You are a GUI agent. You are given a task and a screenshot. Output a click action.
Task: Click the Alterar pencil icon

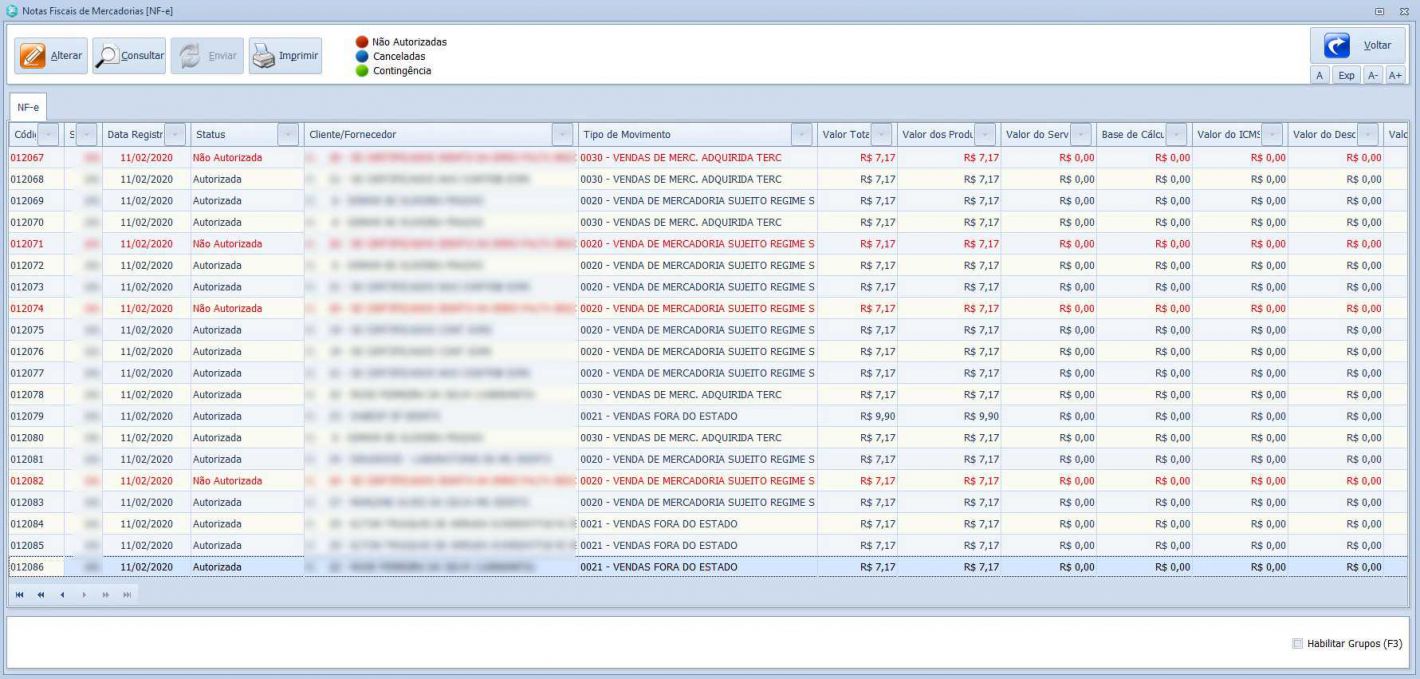click(33, 56)
